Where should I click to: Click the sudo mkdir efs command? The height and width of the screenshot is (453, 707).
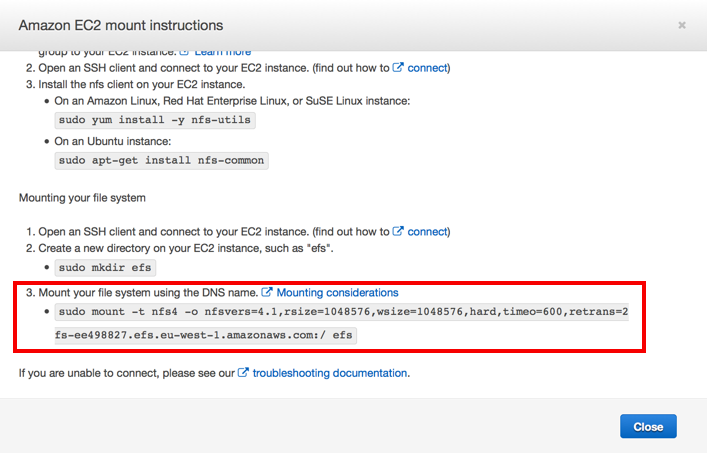coord(106,268)
